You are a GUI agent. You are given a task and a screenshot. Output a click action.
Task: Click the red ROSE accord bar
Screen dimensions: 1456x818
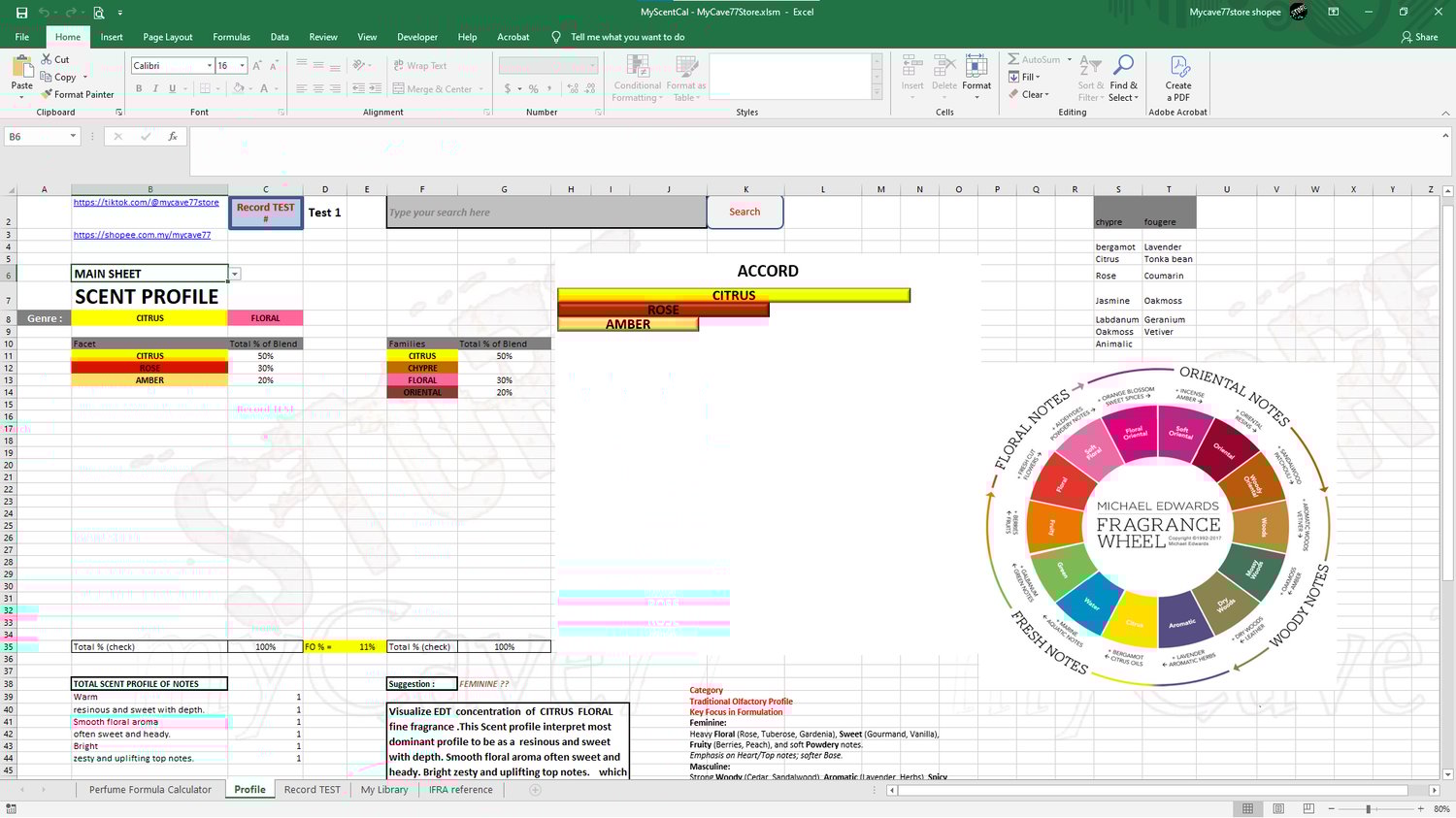tap(663, 310)
